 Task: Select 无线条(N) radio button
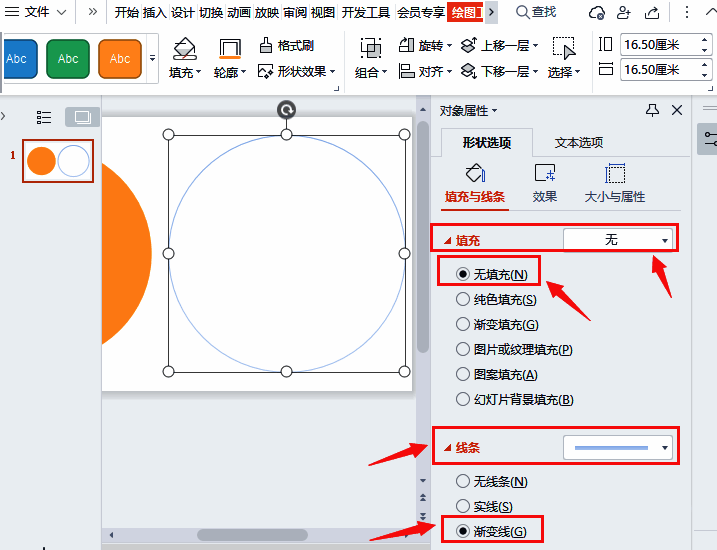pyautogui.click(x=463, y=481)
